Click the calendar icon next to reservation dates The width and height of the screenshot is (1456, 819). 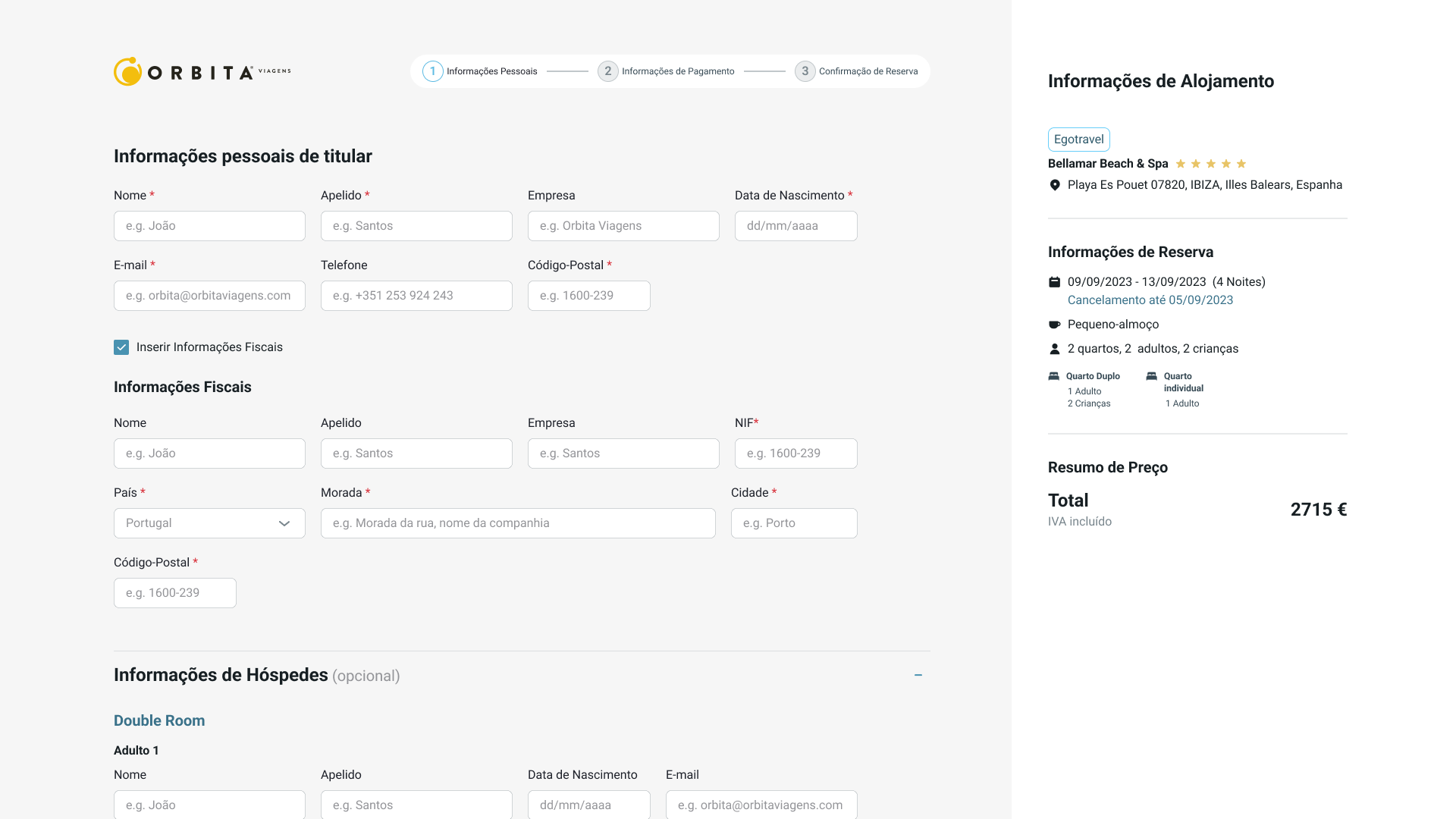(1054, 282)
